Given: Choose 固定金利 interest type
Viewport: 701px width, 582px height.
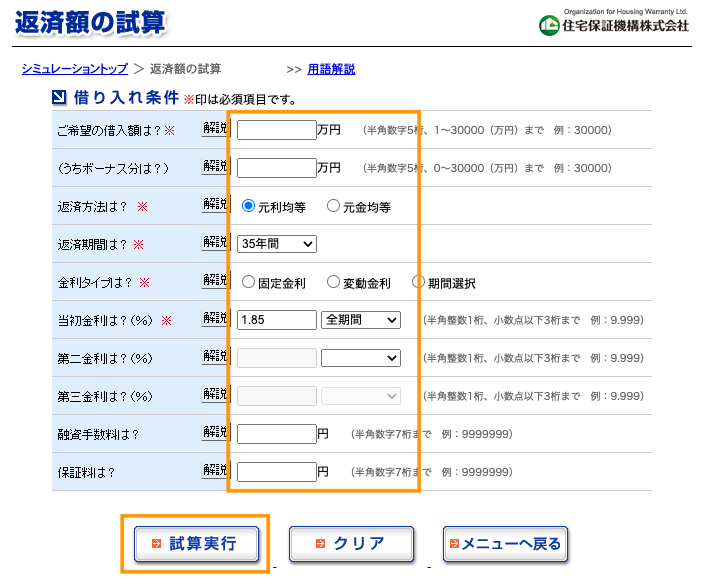Looking at the screenshot, I should [248, 282].
